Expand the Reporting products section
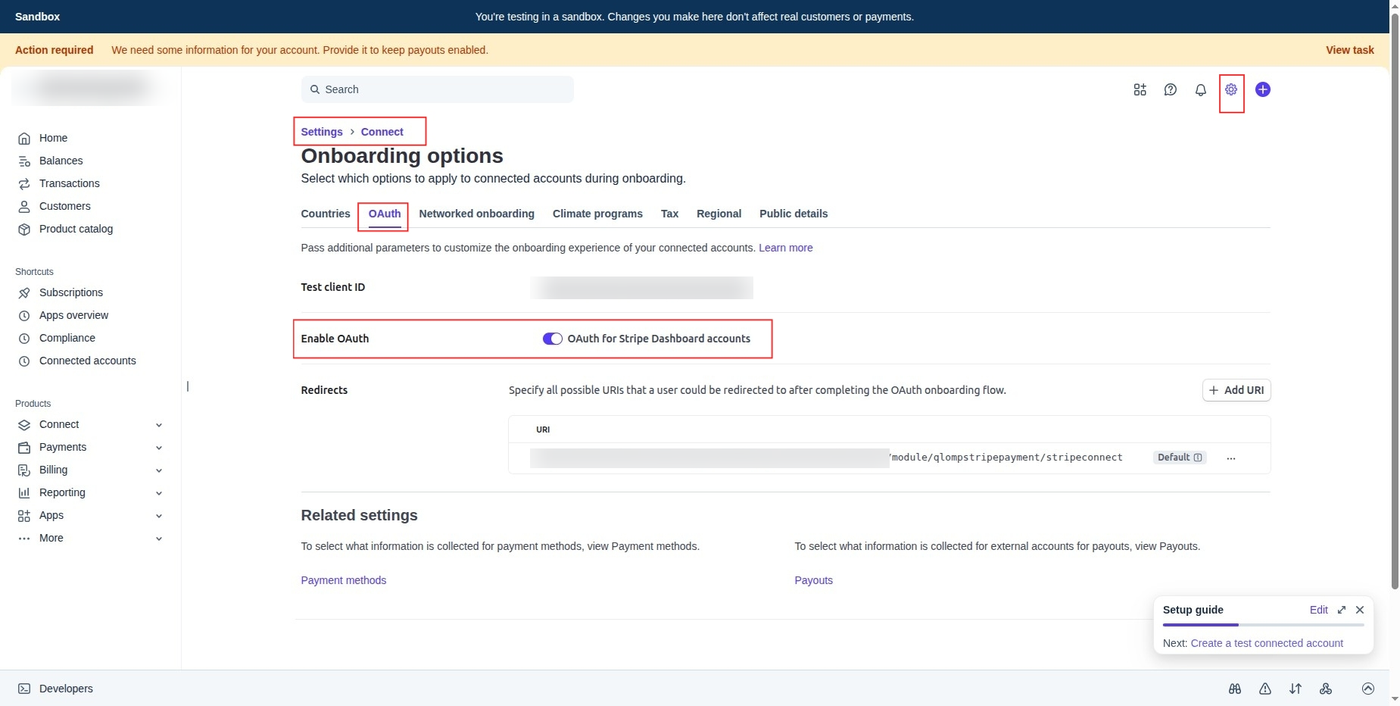 point(159,493)
